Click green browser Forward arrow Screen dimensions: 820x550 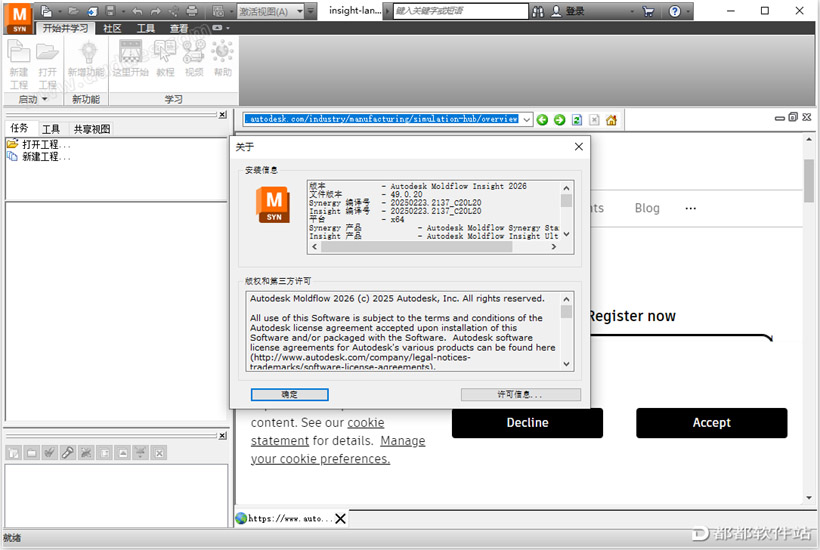[560, 120]
